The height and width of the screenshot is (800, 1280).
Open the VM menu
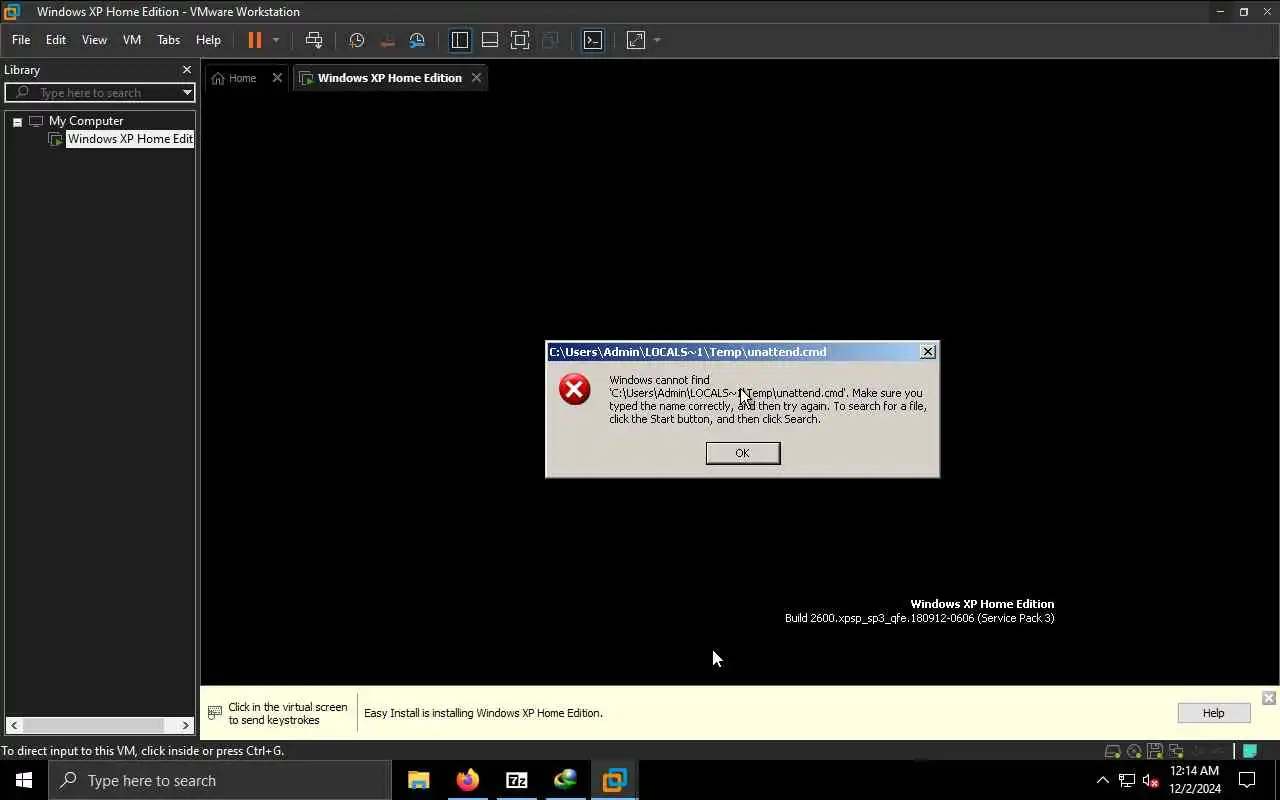tap(132, 40)
